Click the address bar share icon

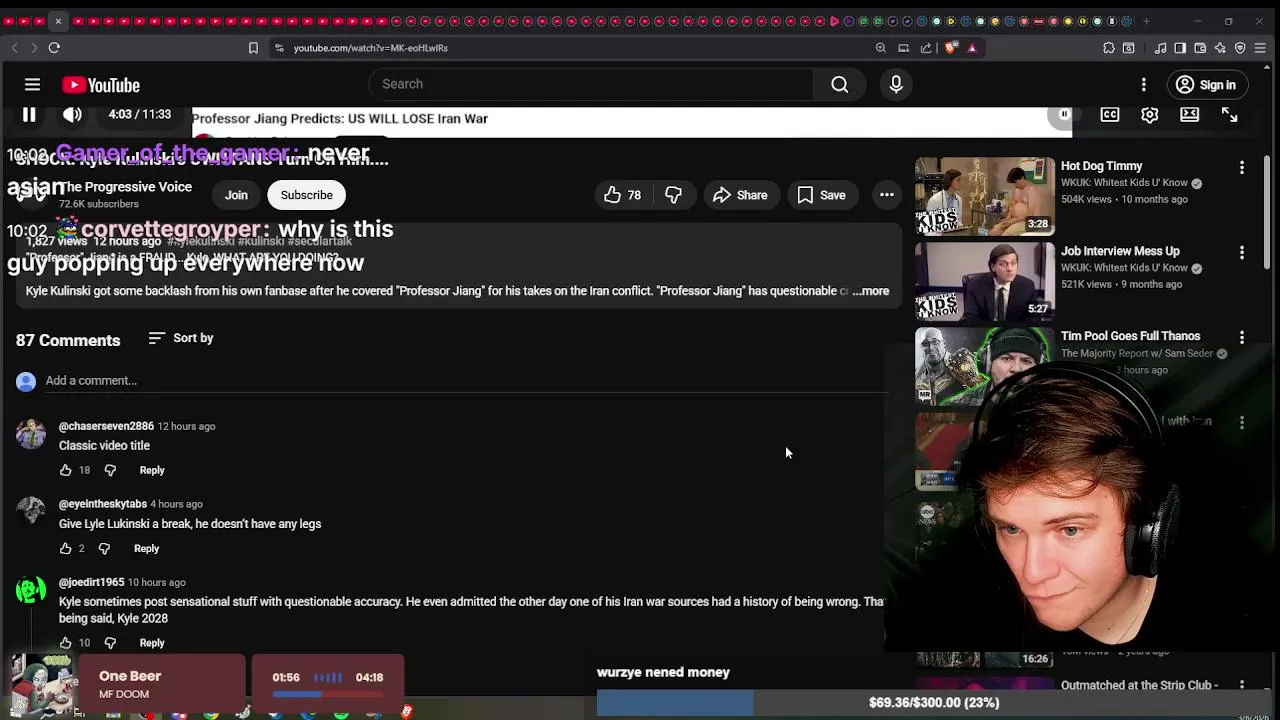[926, 47]
